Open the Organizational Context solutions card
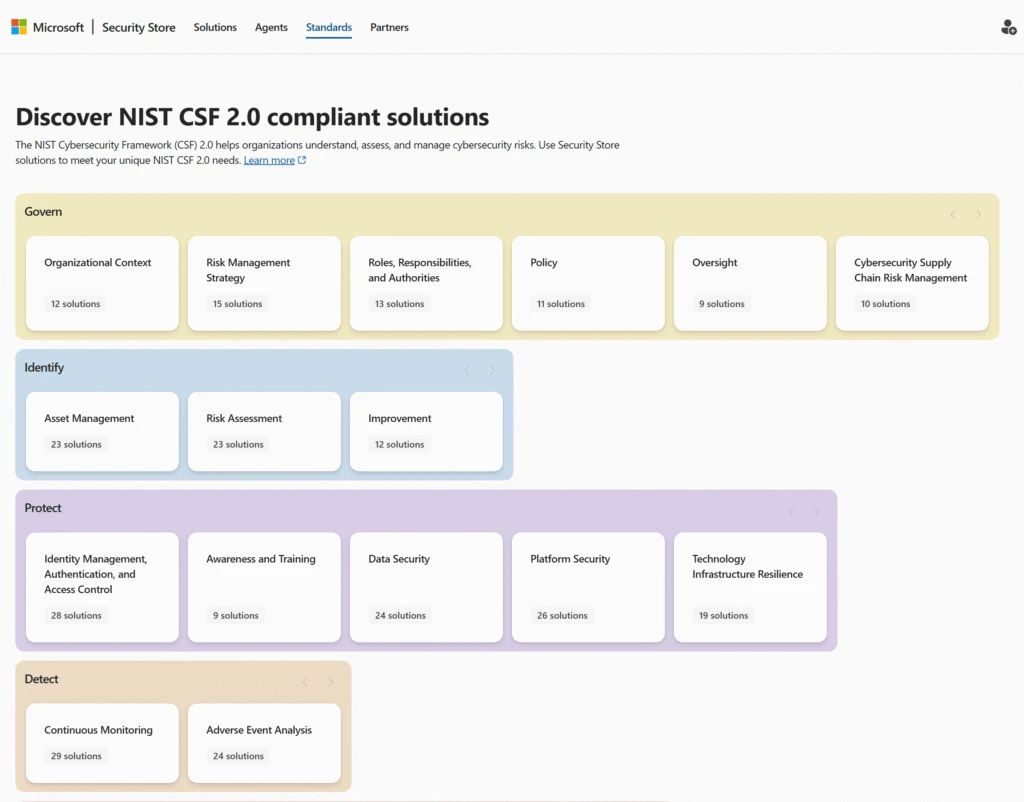Image resolution: width=1024 pixels, height=802 pixels. point(102,283)
